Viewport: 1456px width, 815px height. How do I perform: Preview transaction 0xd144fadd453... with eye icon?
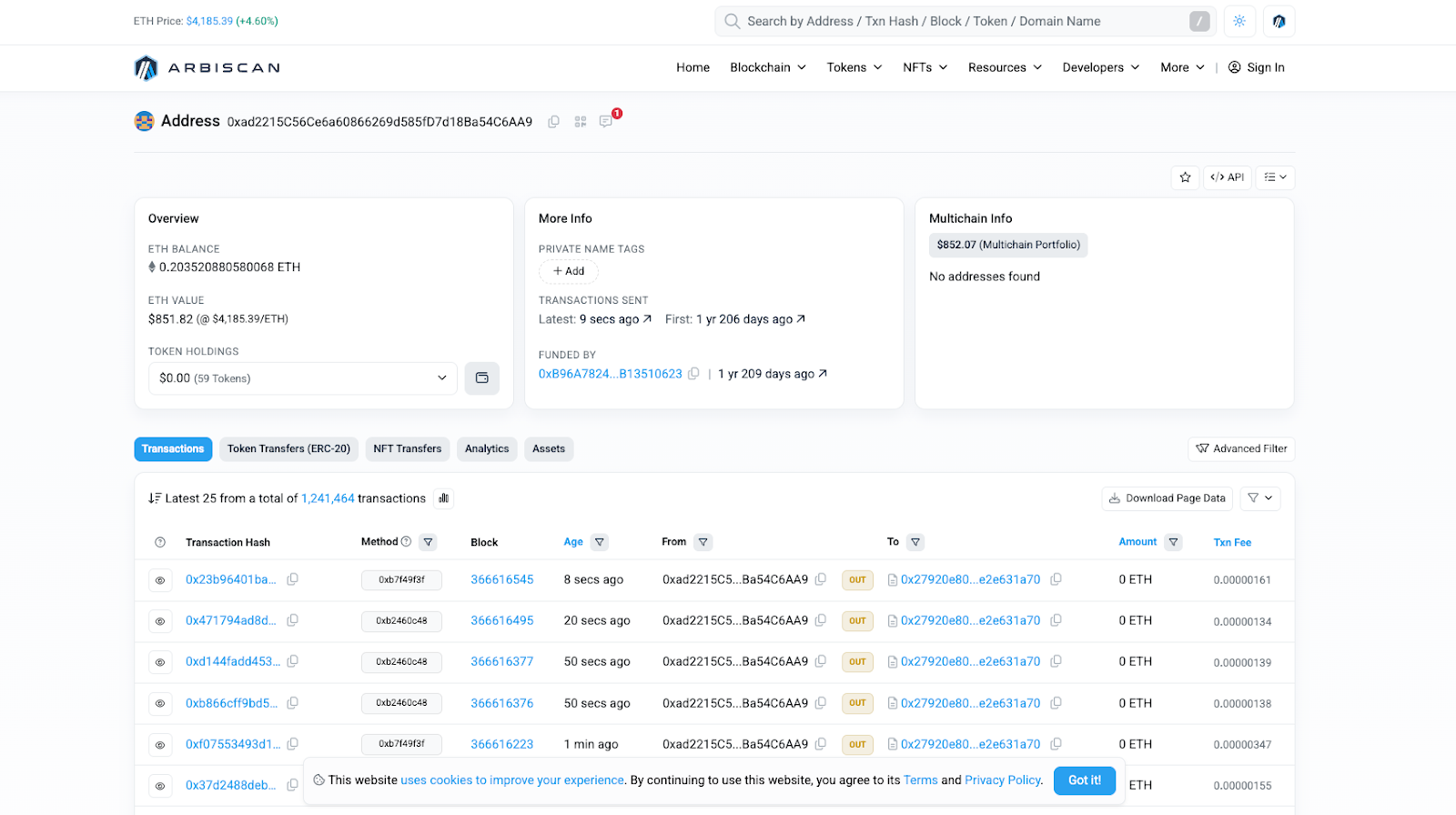click(160, 662)
